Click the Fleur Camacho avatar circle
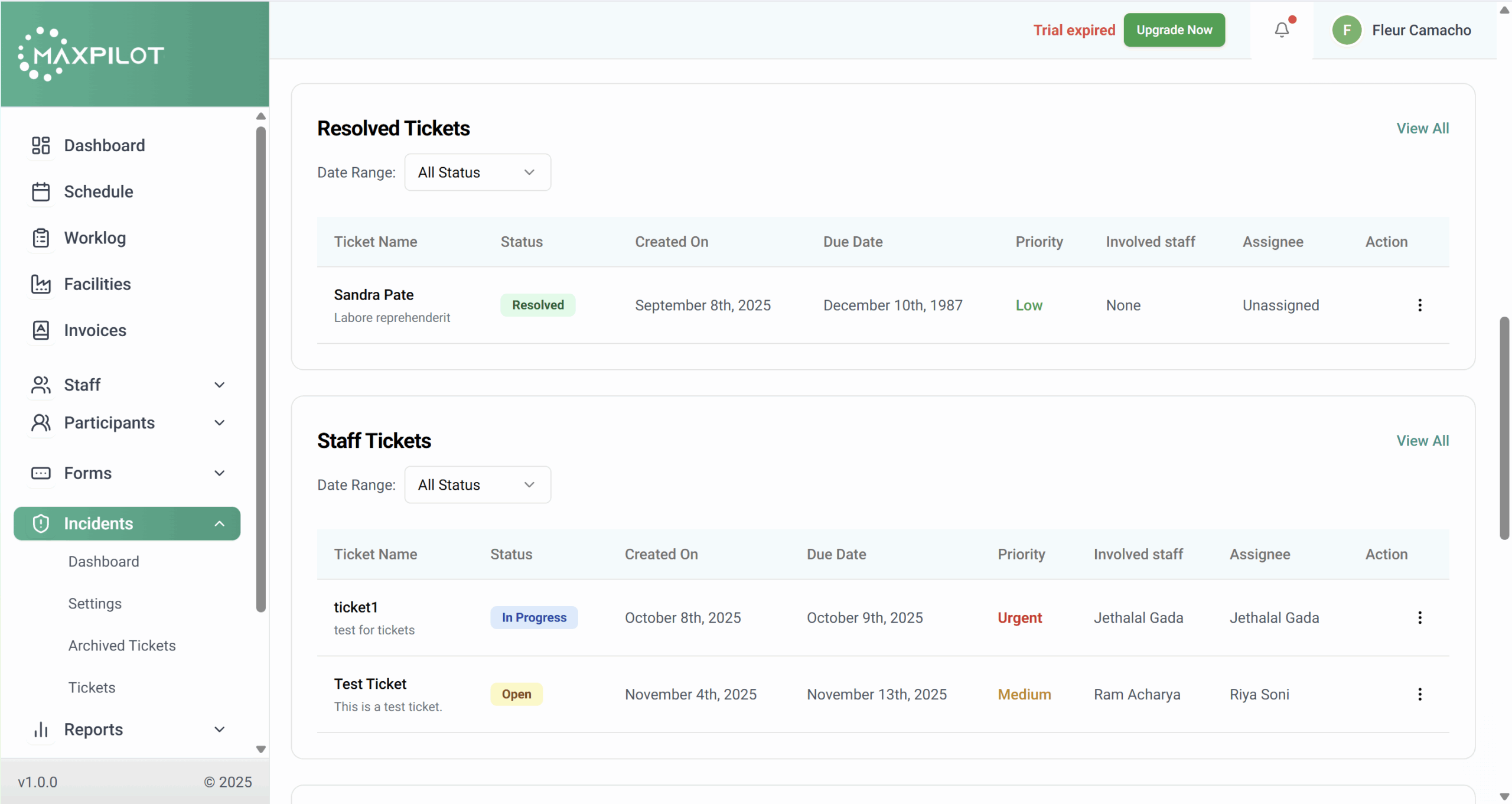The image size is (1512, 804). point(1347,30)
